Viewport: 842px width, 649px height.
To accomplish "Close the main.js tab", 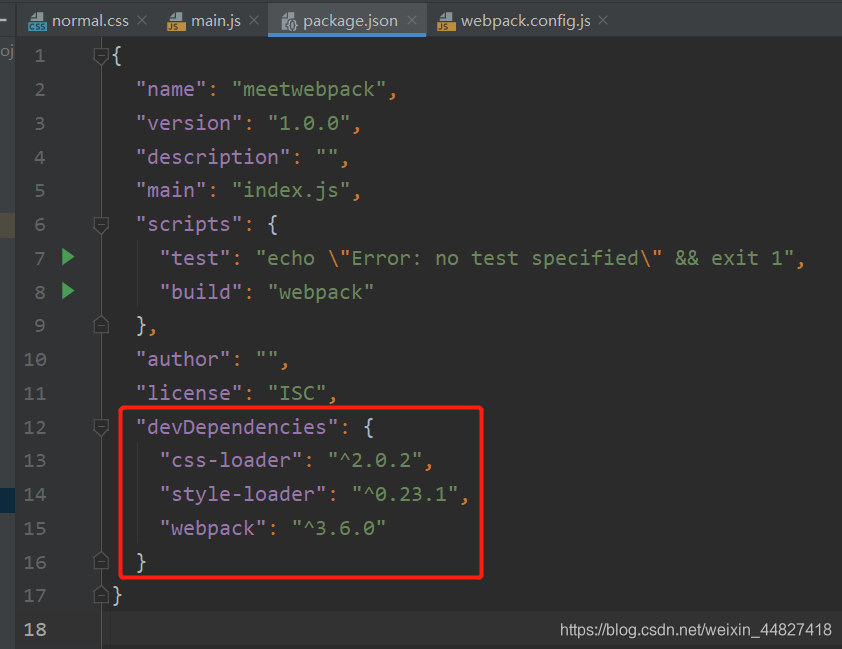I will tap(254, 20).
